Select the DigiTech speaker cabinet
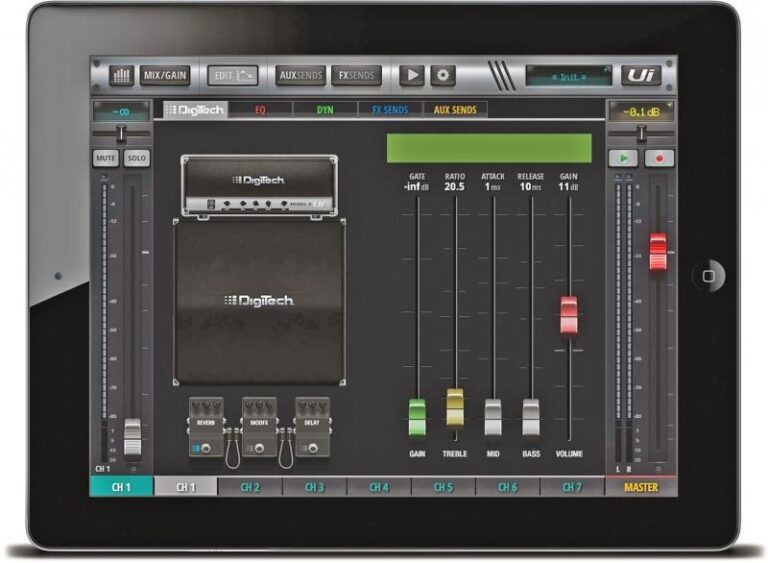768x563 pixels. point(259,302)
